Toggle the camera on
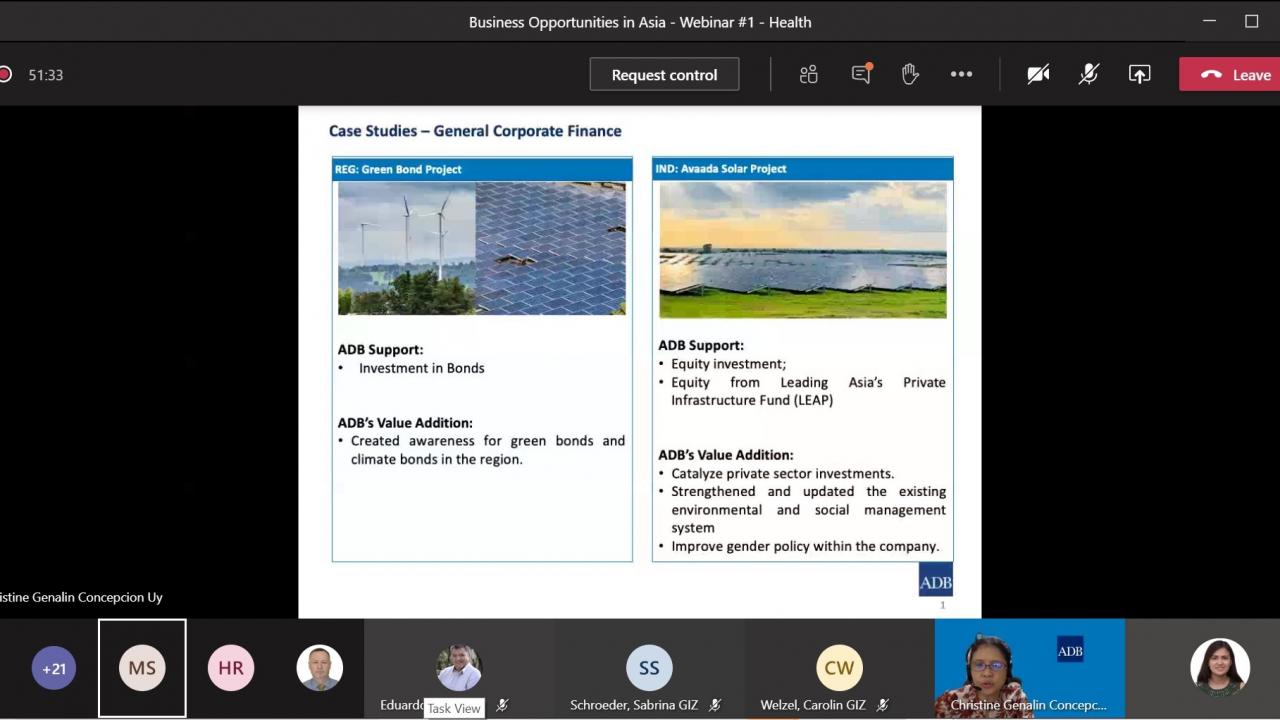 pos(1038,74)
